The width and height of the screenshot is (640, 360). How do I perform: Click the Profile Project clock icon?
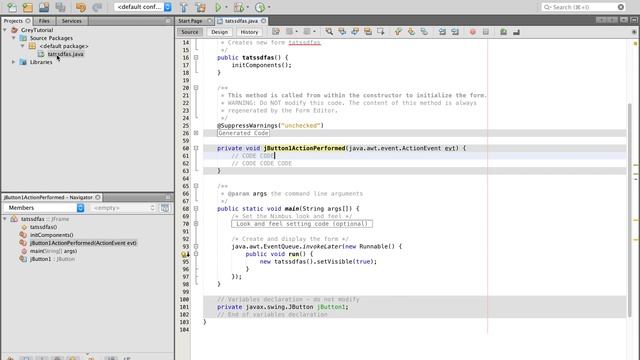(x=260, y=7)
